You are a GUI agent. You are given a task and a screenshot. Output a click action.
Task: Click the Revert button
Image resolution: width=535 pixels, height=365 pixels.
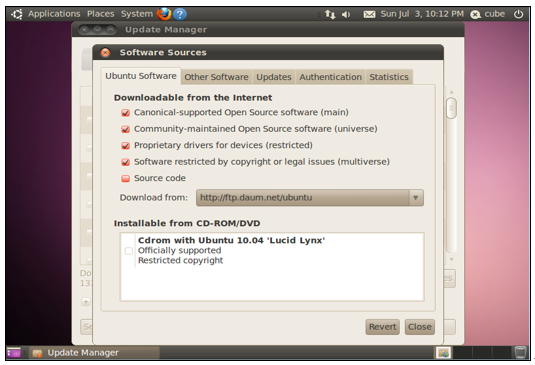382,327
